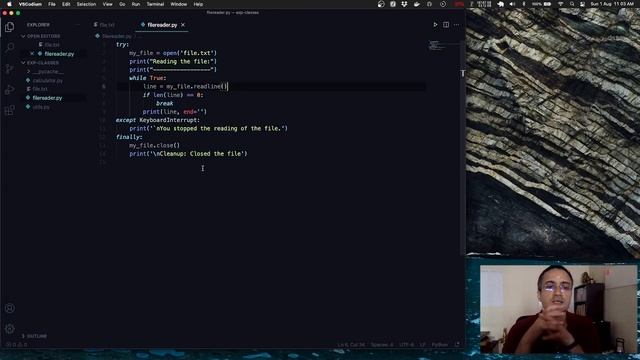Open the Edit menu
Screen dimensions: 640x360
66,4
